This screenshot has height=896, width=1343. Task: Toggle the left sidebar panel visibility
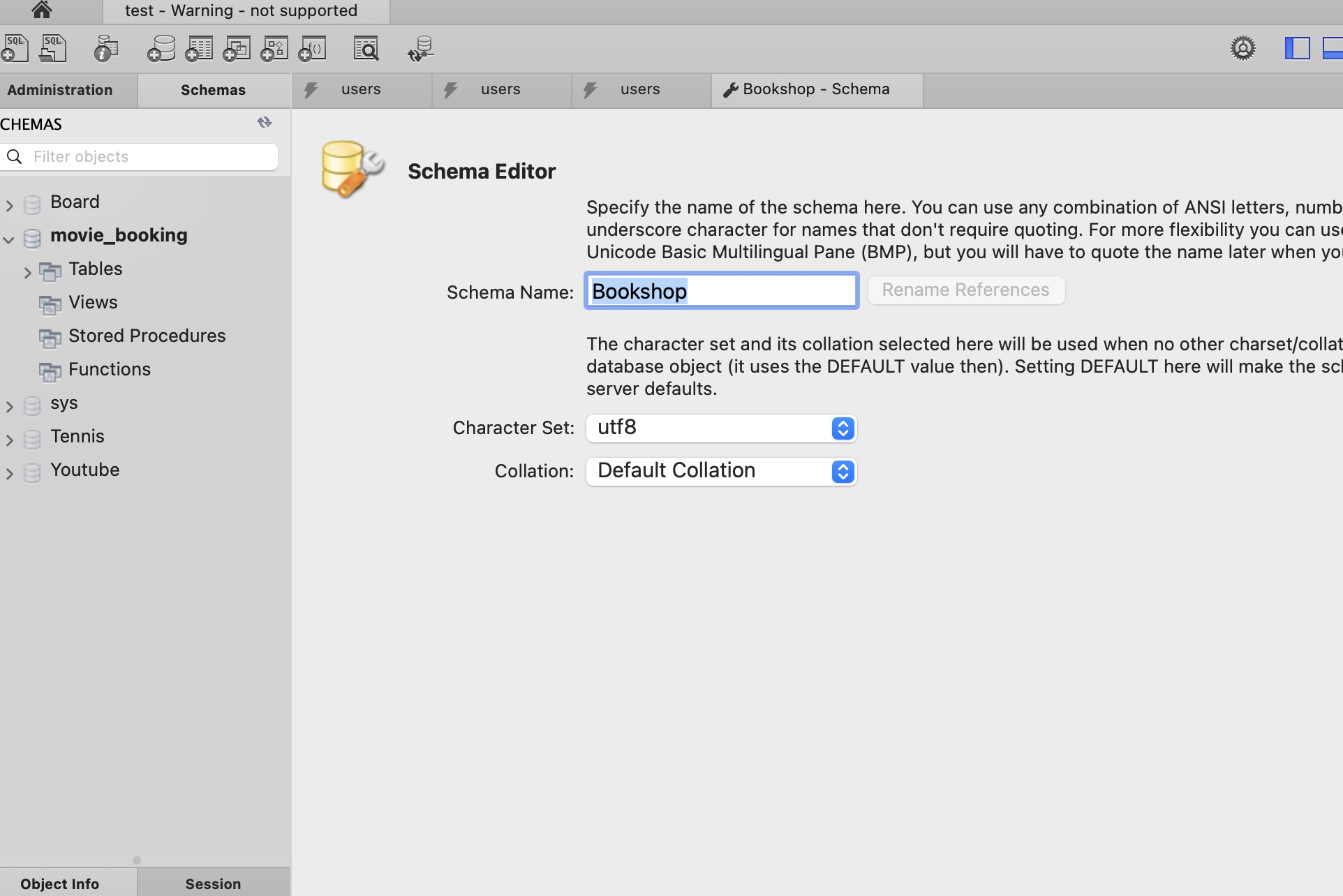[x=1297, y=48]
